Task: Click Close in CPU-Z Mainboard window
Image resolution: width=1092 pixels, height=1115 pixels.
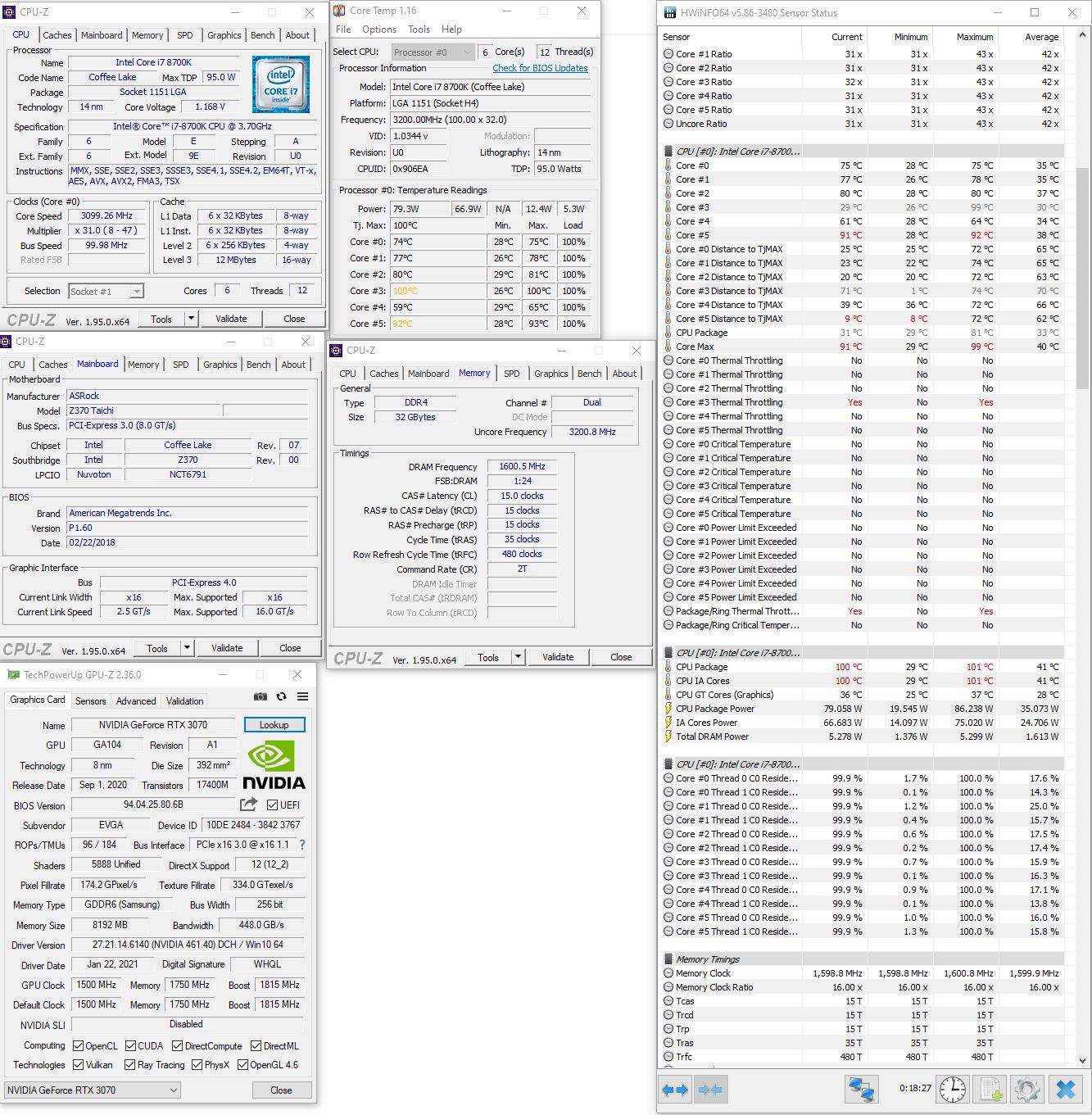Action: click(x=290, y=648)
